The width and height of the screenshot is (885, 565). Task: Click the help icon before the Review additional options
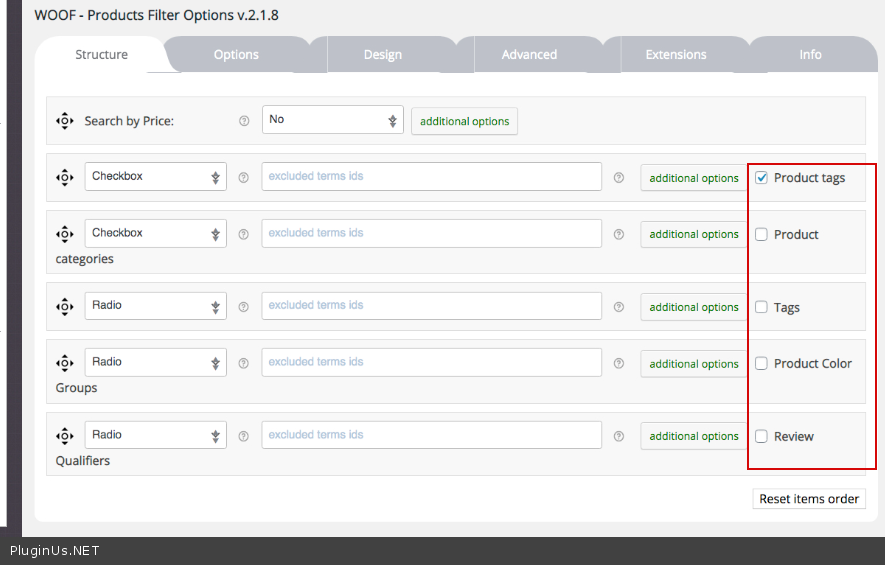click(619, 436)
